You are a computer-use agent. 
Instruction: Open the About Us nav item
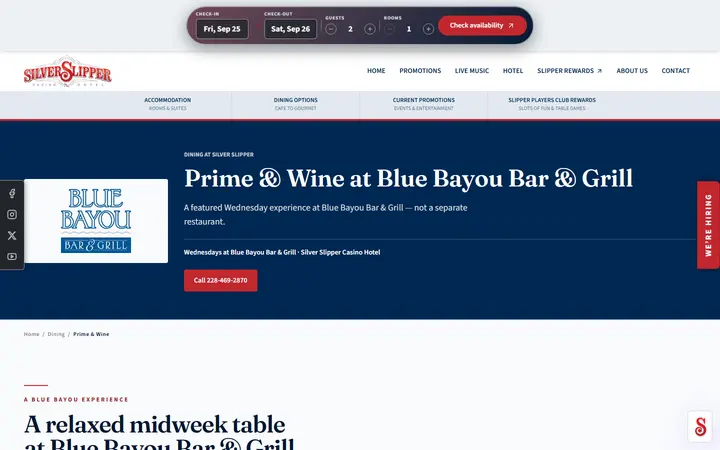pos(632,71)
